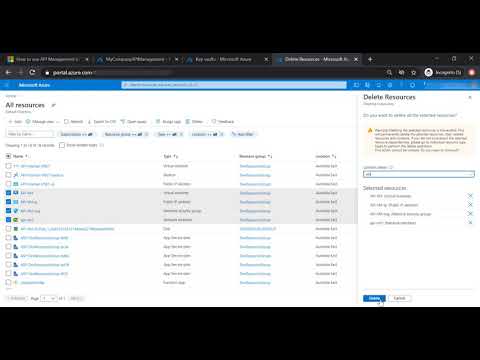Open the Subscription filter pill
The width and height of the screenshot is (480, 360).
tap(76, 134)
